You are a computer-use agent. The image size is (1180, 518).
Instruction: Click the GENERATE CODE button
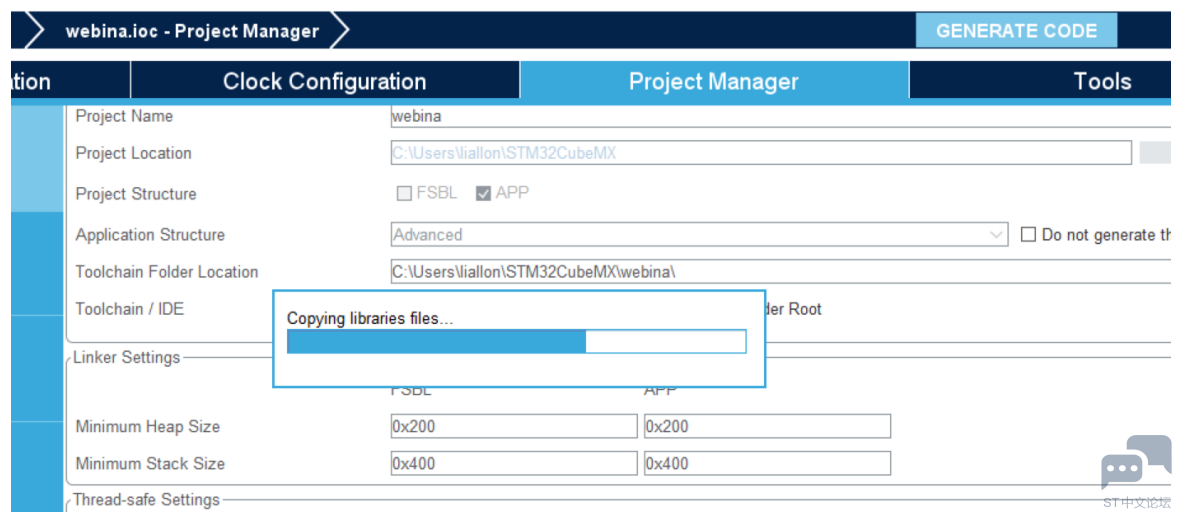[1016, 31]
